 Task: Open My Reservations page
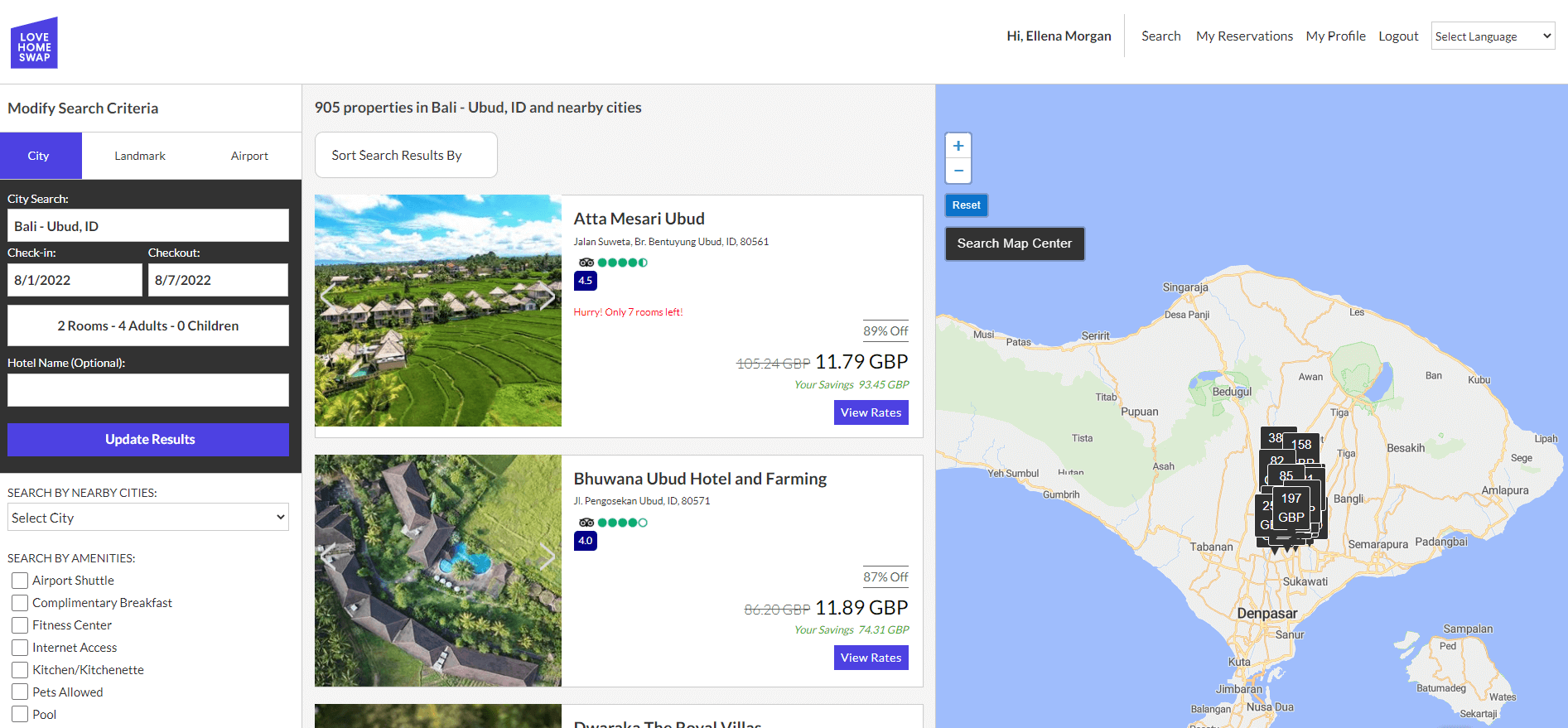1244,36
